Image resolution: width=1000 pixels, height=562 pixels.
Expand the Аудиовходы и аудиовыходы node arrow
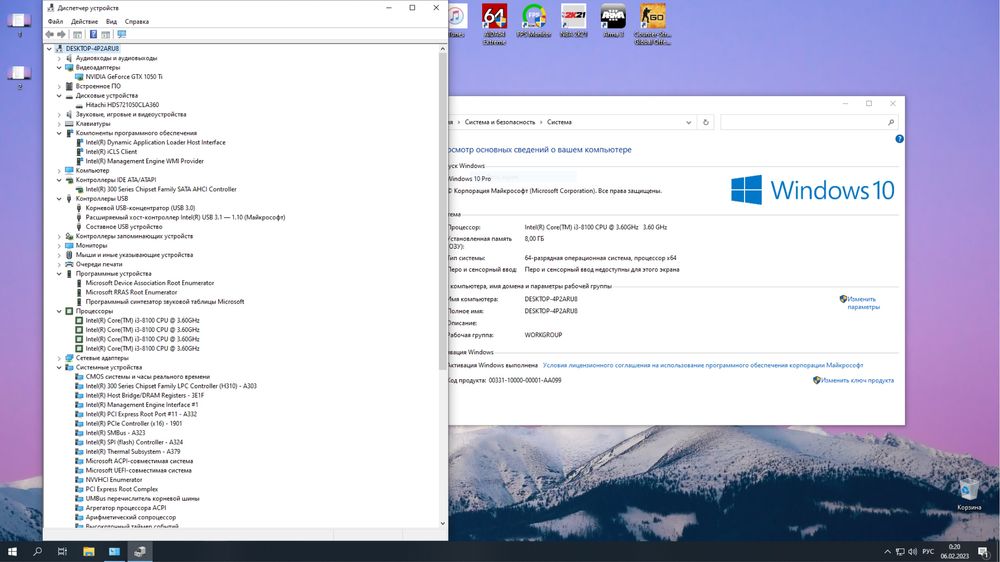[59, 58]
